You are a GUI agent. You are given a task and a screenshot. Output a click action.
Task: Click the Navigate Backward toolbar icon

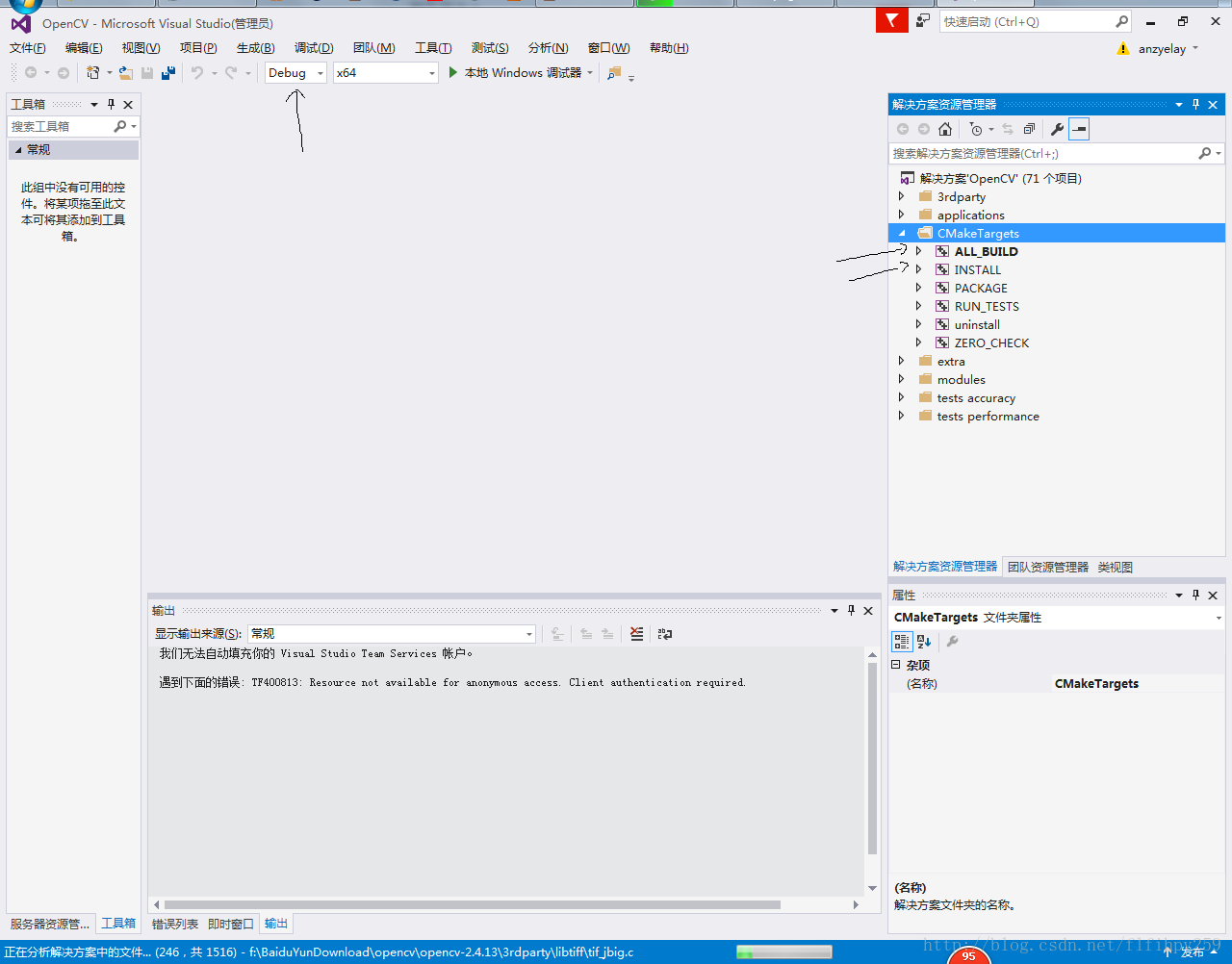click(31, 72)
